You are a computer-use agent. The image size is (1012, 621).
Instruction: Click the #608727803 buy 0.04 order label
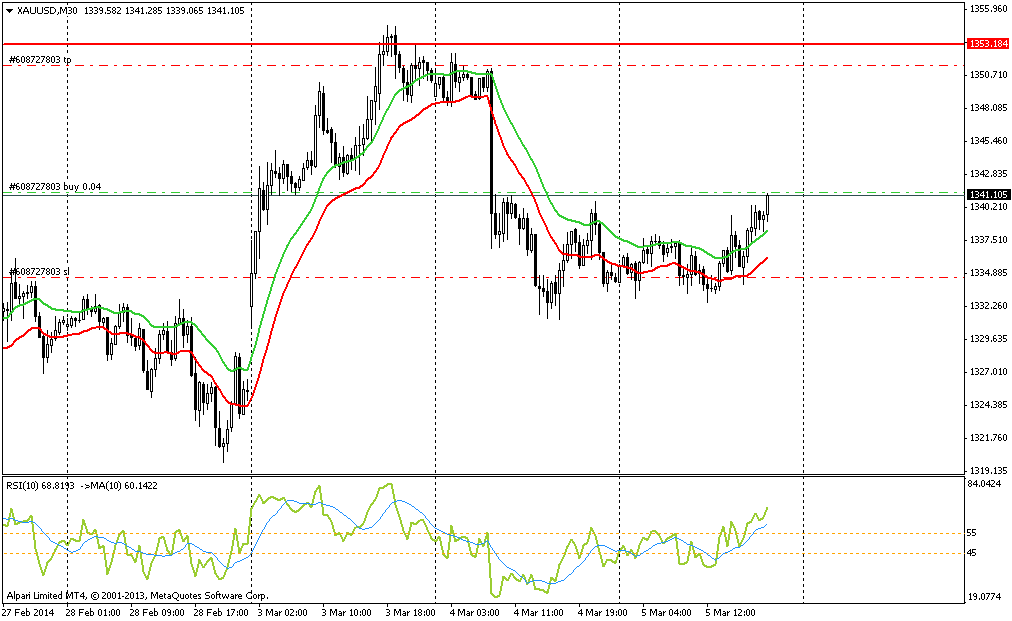(x=55, y=187)
